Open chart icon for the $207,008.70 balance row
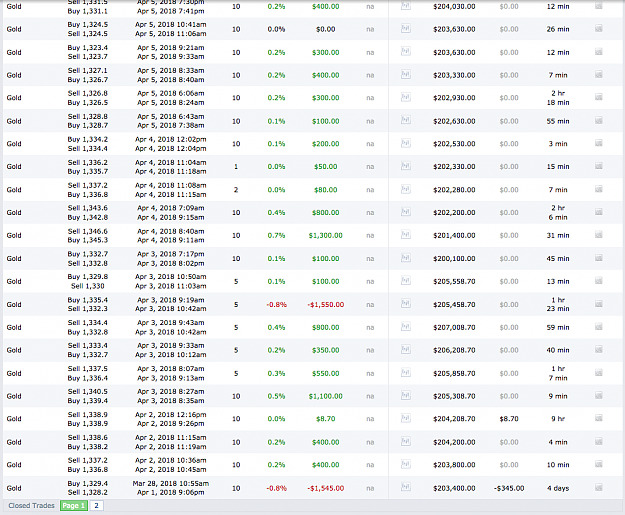The width and height of the screenshot is (625, 515). 406,326
